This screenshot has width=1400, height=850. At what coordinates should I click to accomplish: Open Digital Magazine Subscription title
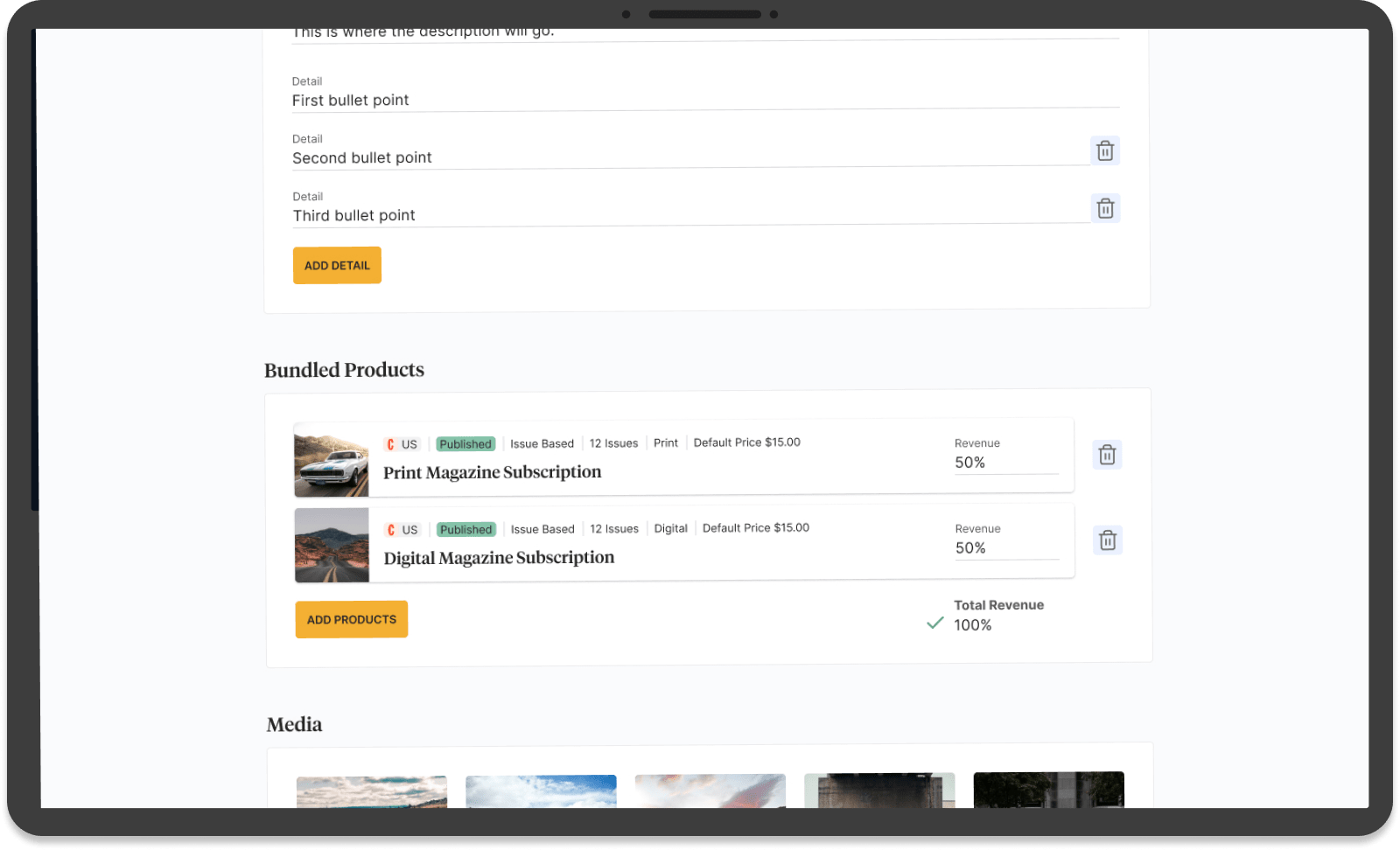[x=500, y=558]
